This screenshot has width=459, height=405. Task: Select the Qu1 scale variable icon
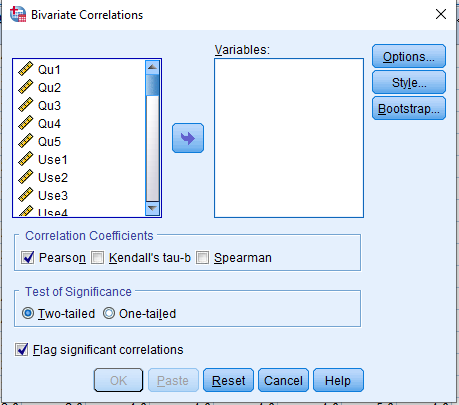tap(26, 69)
